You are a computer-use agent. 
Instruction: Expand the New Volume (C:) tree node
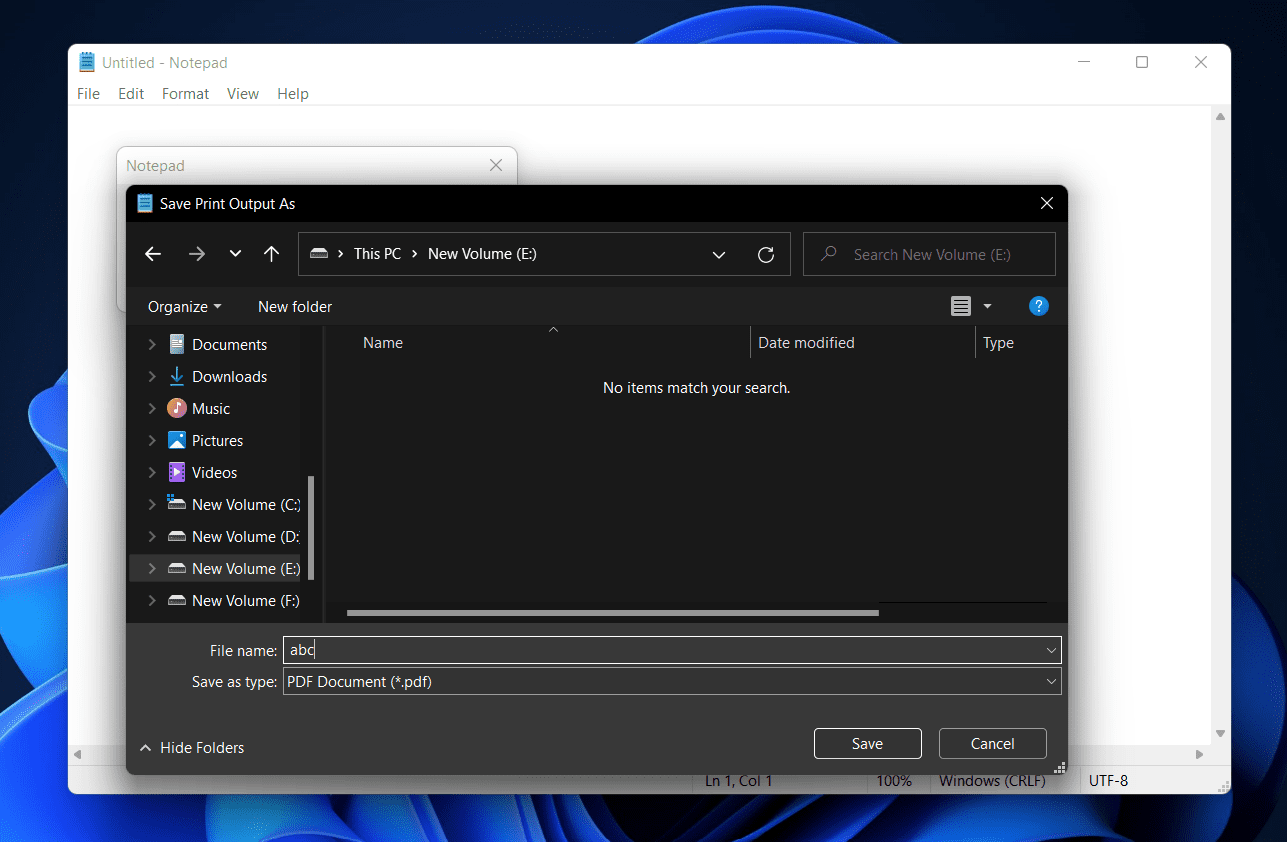151,504
